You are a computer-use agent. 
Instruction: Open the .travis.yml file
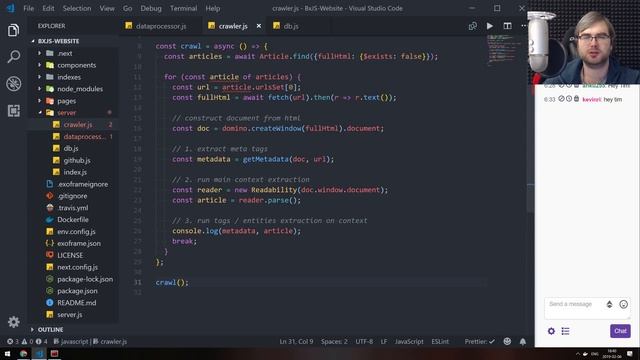73,208
